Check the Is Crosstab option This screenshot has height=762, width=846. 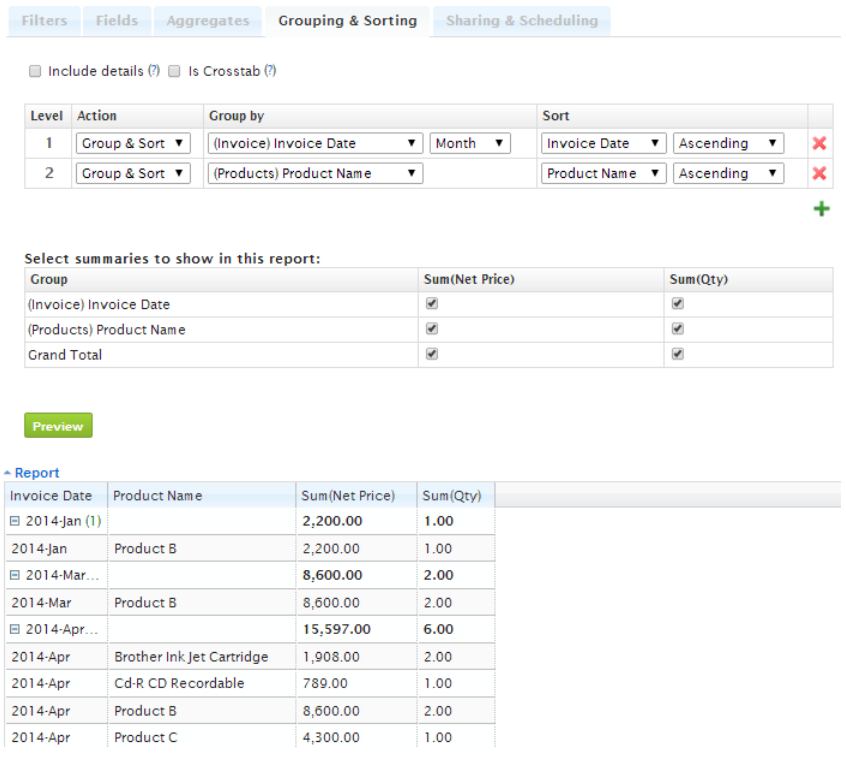[175, 71]
